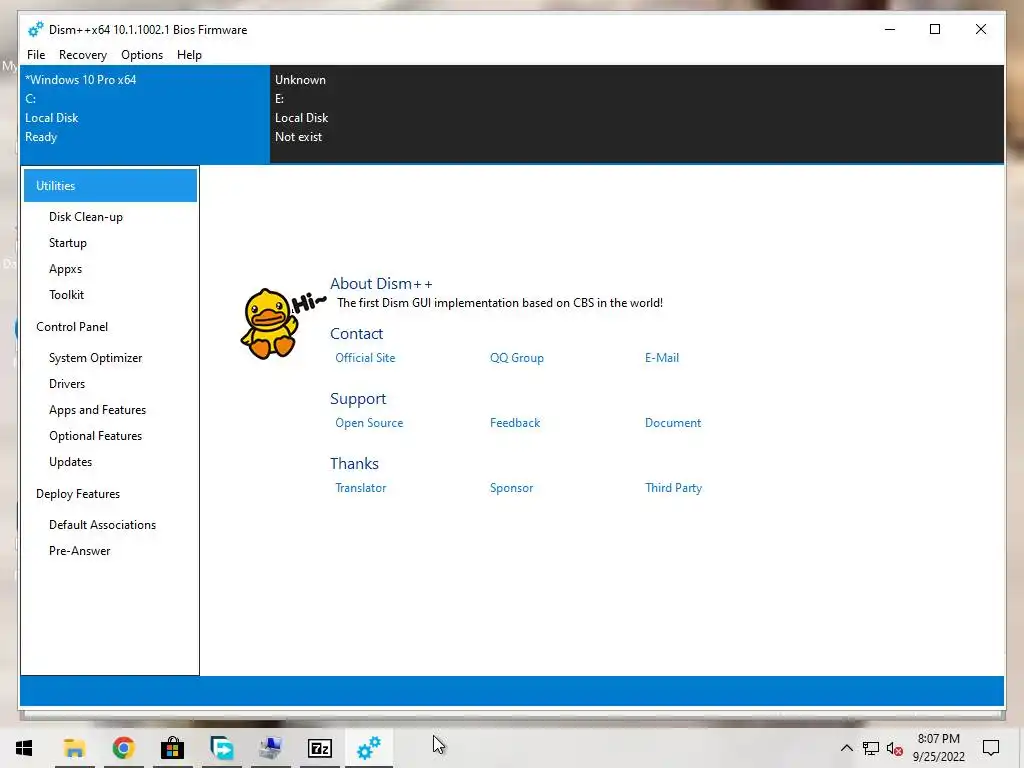Minimize the Dism++ window

pyautogui.click(x=889, y=29)
